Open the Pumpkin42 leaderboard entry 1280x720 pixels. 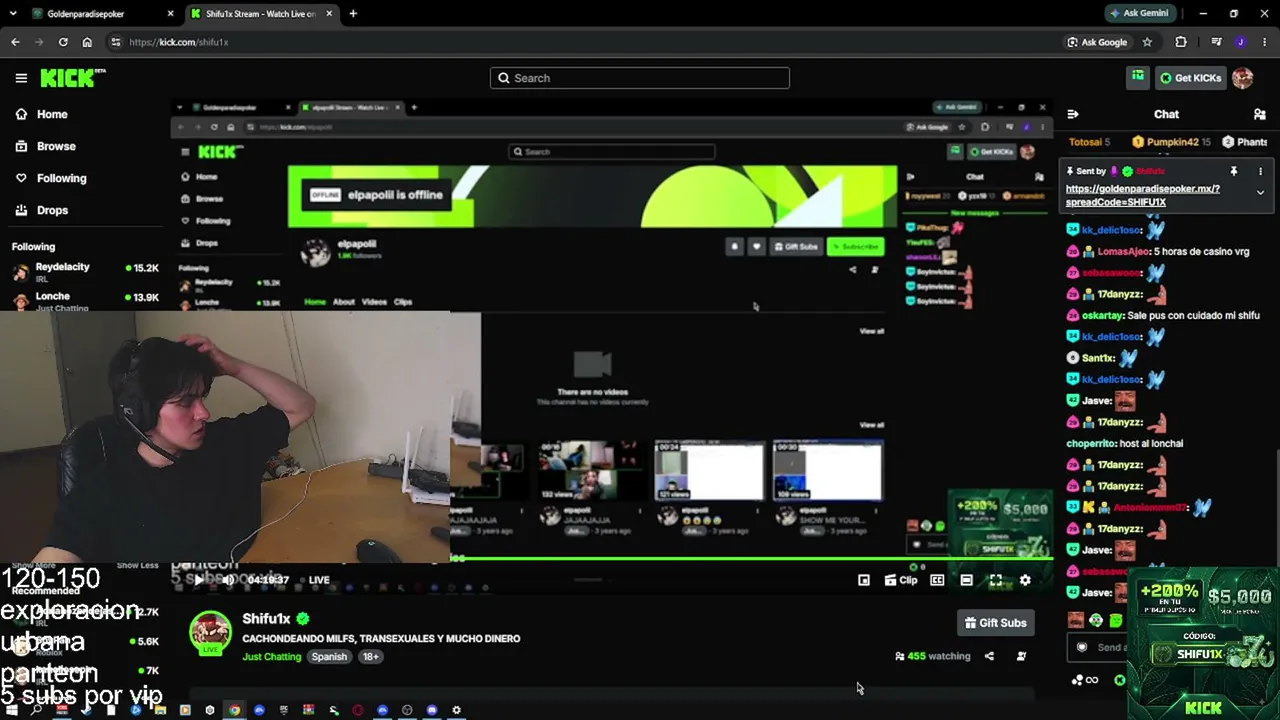1171,142
